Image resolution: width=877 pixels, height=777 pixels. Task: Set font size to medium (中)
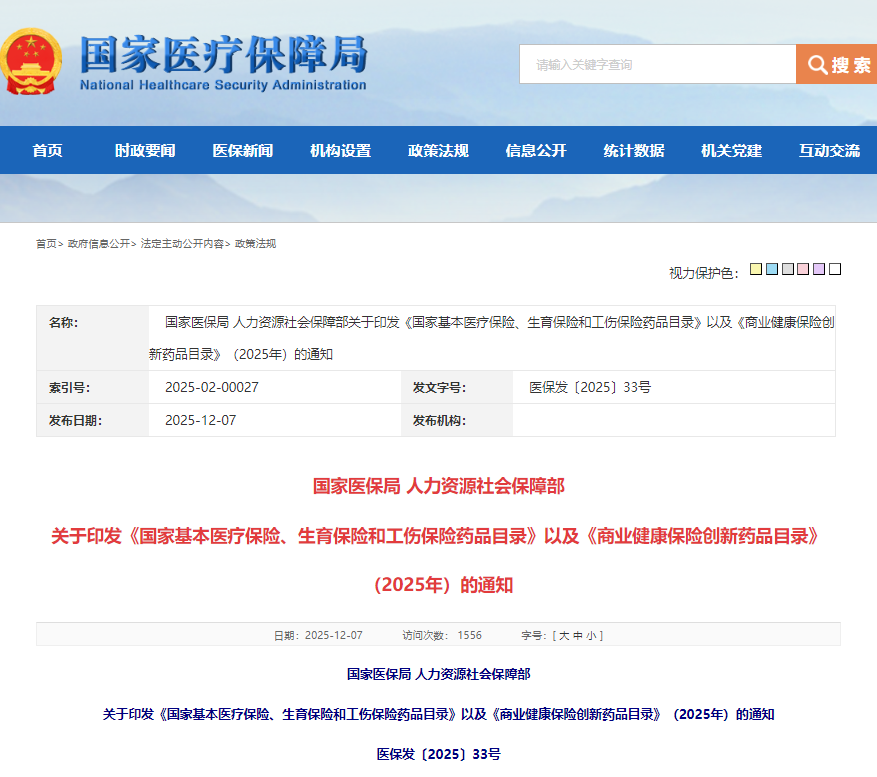click(x=578, y=635)
